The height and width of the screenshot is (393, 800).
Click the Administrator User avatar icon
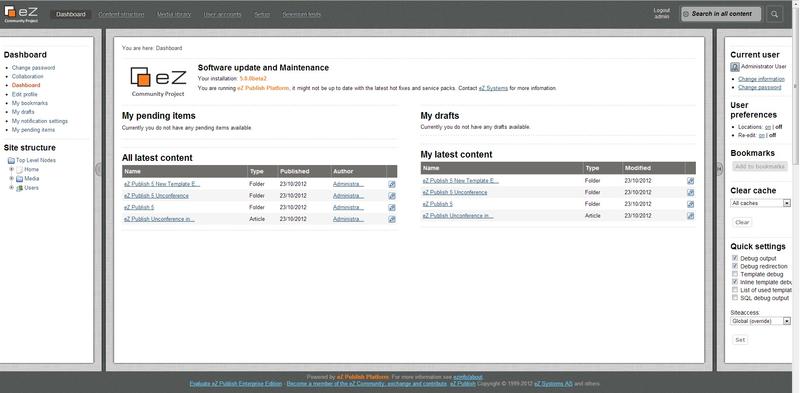click(x=735, y=67)
